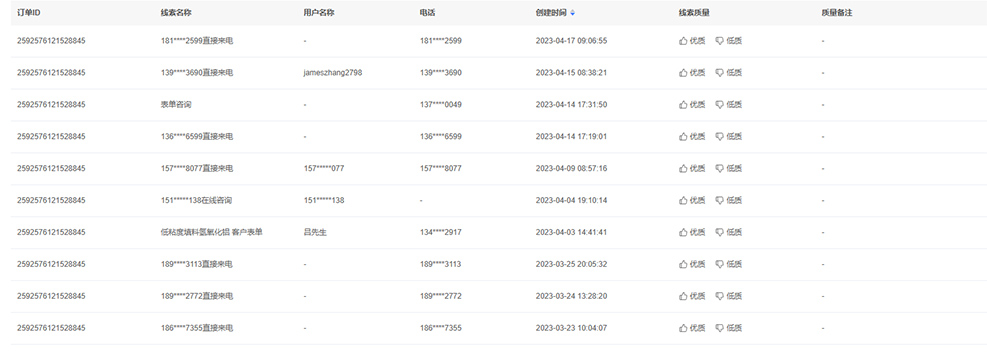Image resolution: width=987 pixels, height=360 pixels.
Task: Thumbs-up 优质 for 189****3113 lead
Action: (x=692, y=264)
